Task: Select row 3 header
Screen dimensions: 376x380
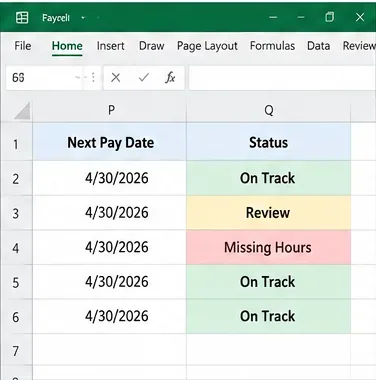Action: tap(16, 213)
